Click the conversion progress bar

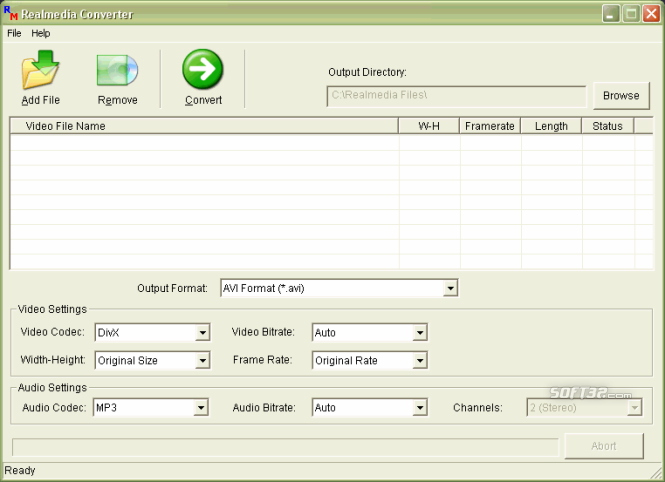click(x=285, y=447)
